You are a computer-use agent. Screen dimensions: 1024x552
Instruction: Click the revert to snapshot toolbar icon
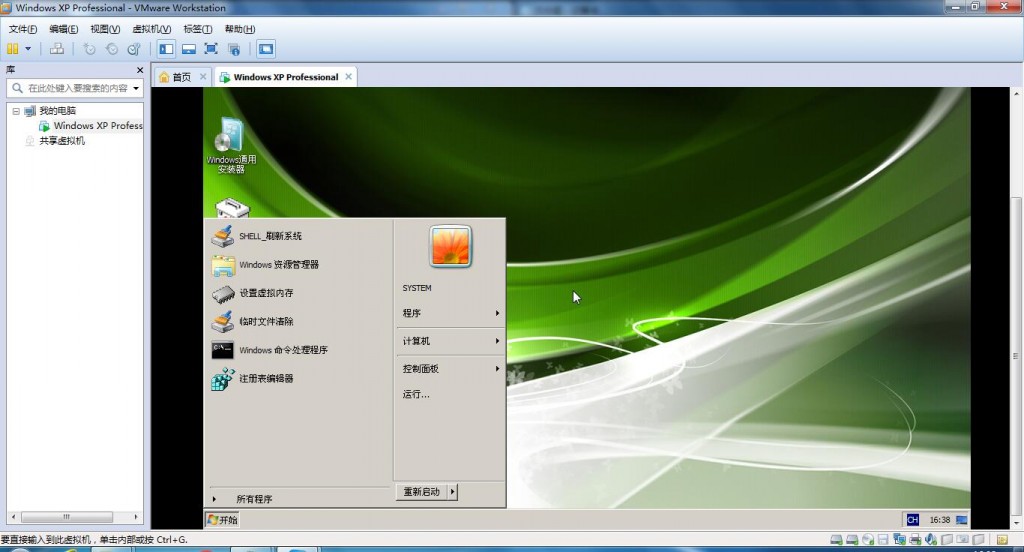tap(112, 48)
